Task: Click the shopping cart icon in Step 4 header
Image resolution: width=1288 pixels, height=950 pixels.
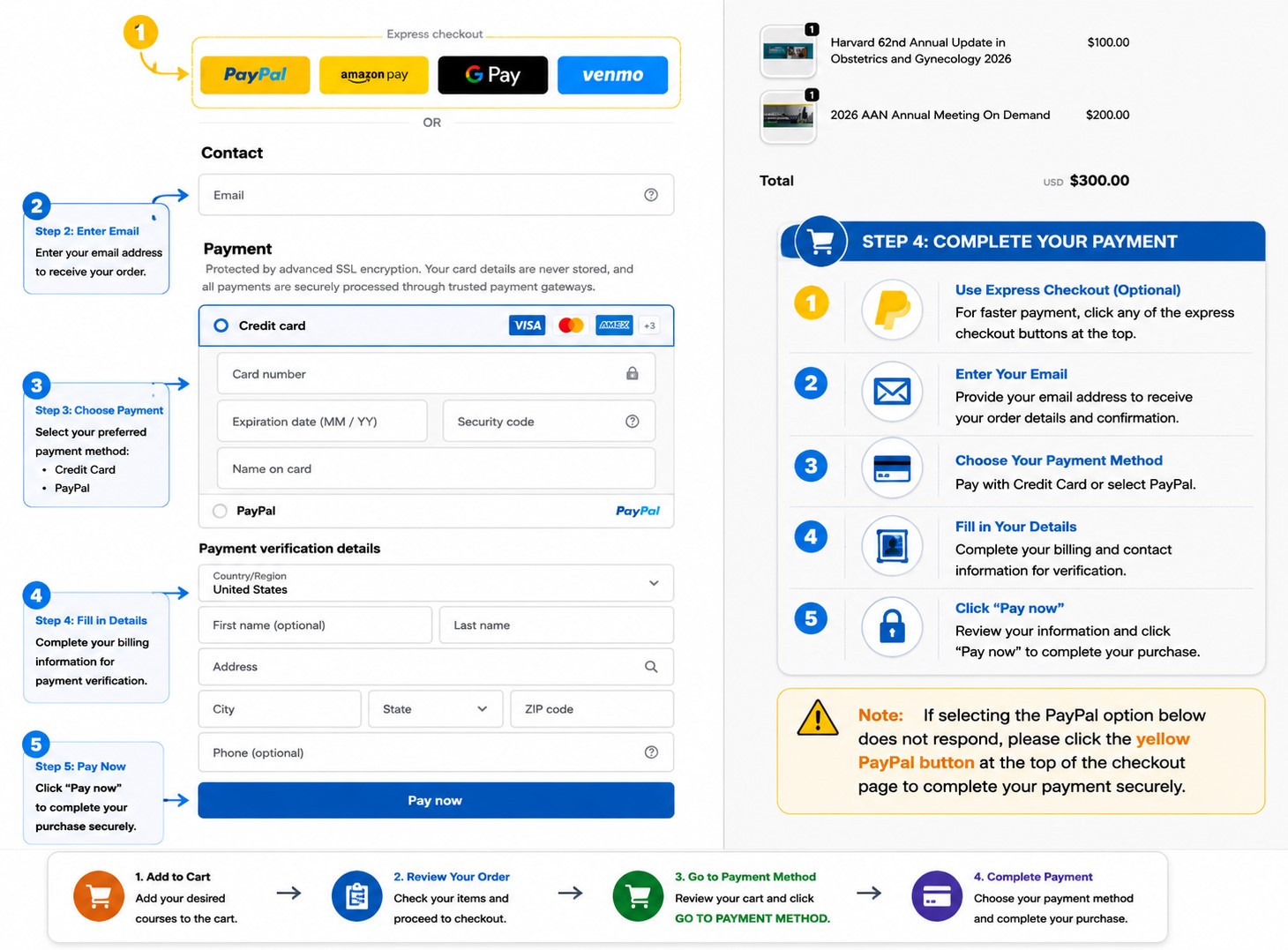Action: 821,242
